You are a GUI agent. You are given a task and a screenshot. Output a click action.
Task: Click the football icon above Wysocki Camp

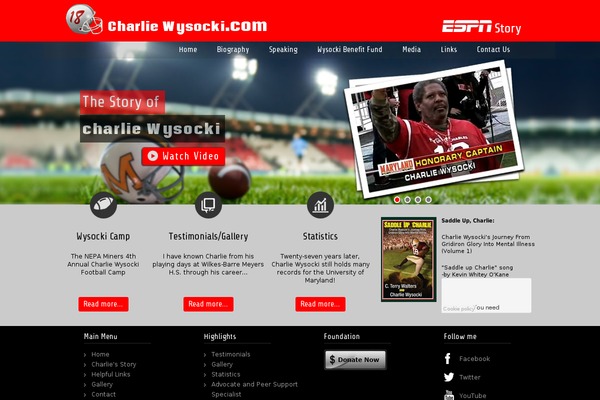(x=103, y=205)
